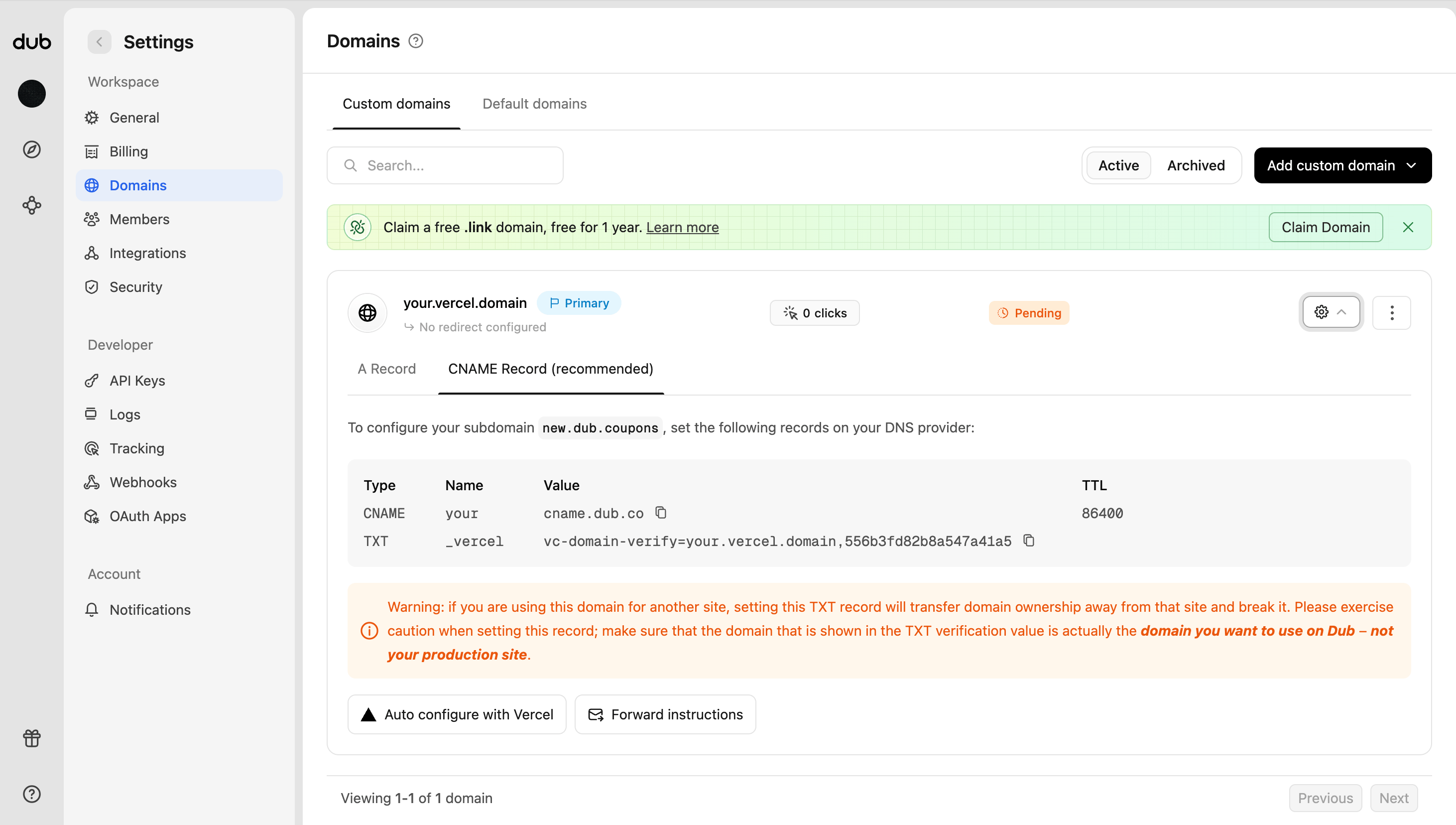Collapse the domain configuration gear toggle
Image resolution: width=1456 pixels, height=825 pixels.
[x=1331, y=312]
